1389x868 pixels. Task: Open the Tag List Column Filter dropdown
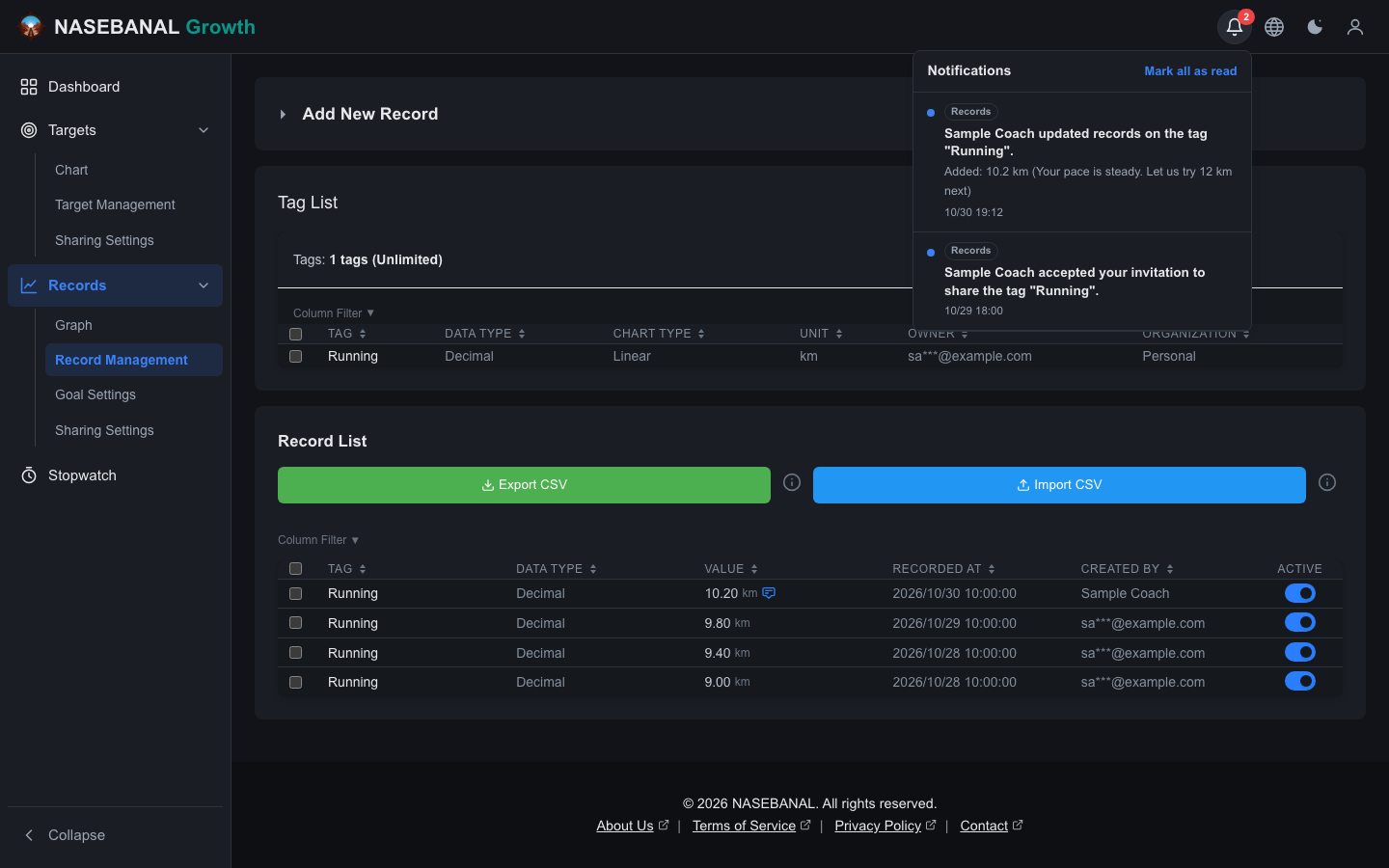point(334,313)
